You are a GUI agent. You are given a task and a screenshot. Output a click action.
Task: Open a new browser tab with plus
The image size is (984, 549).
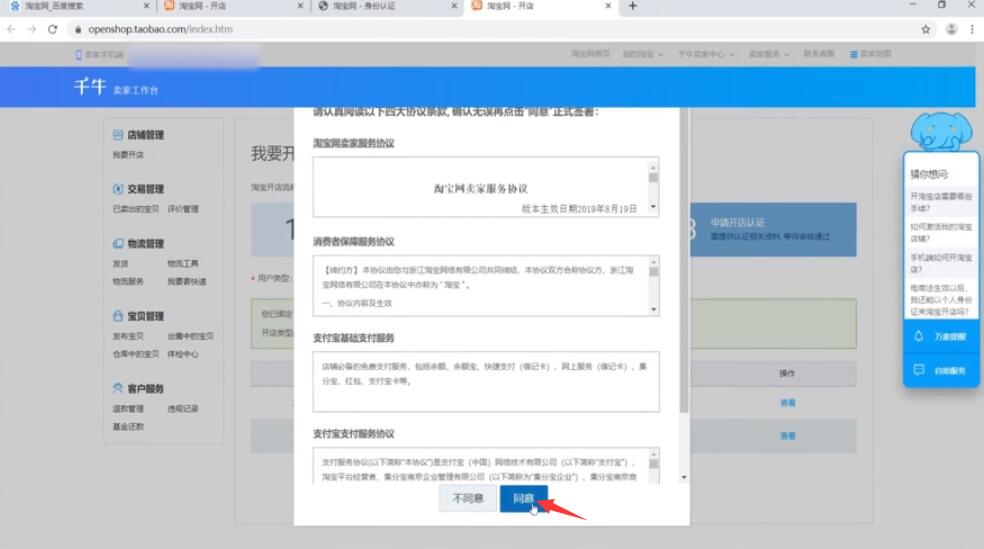click(632, 7)
